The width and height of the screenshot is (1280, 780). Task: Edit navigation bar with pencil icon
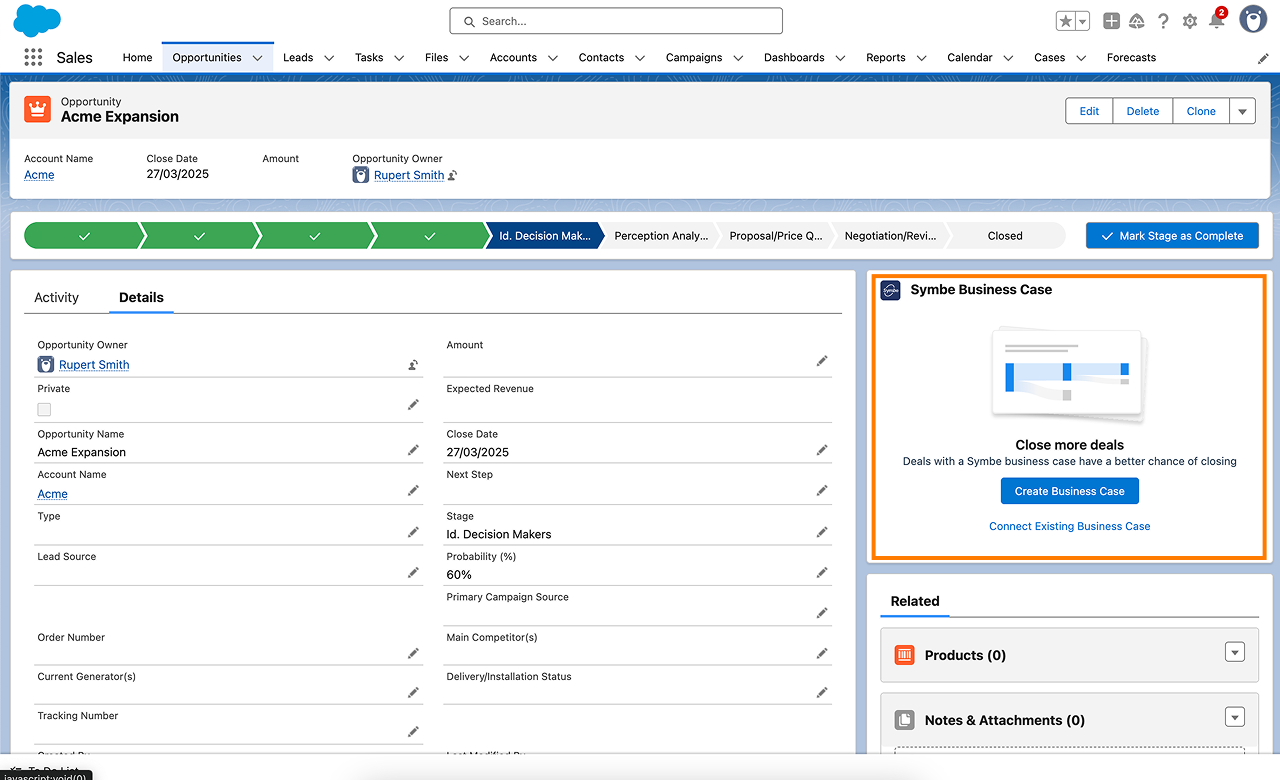[x=1263, y=58]
